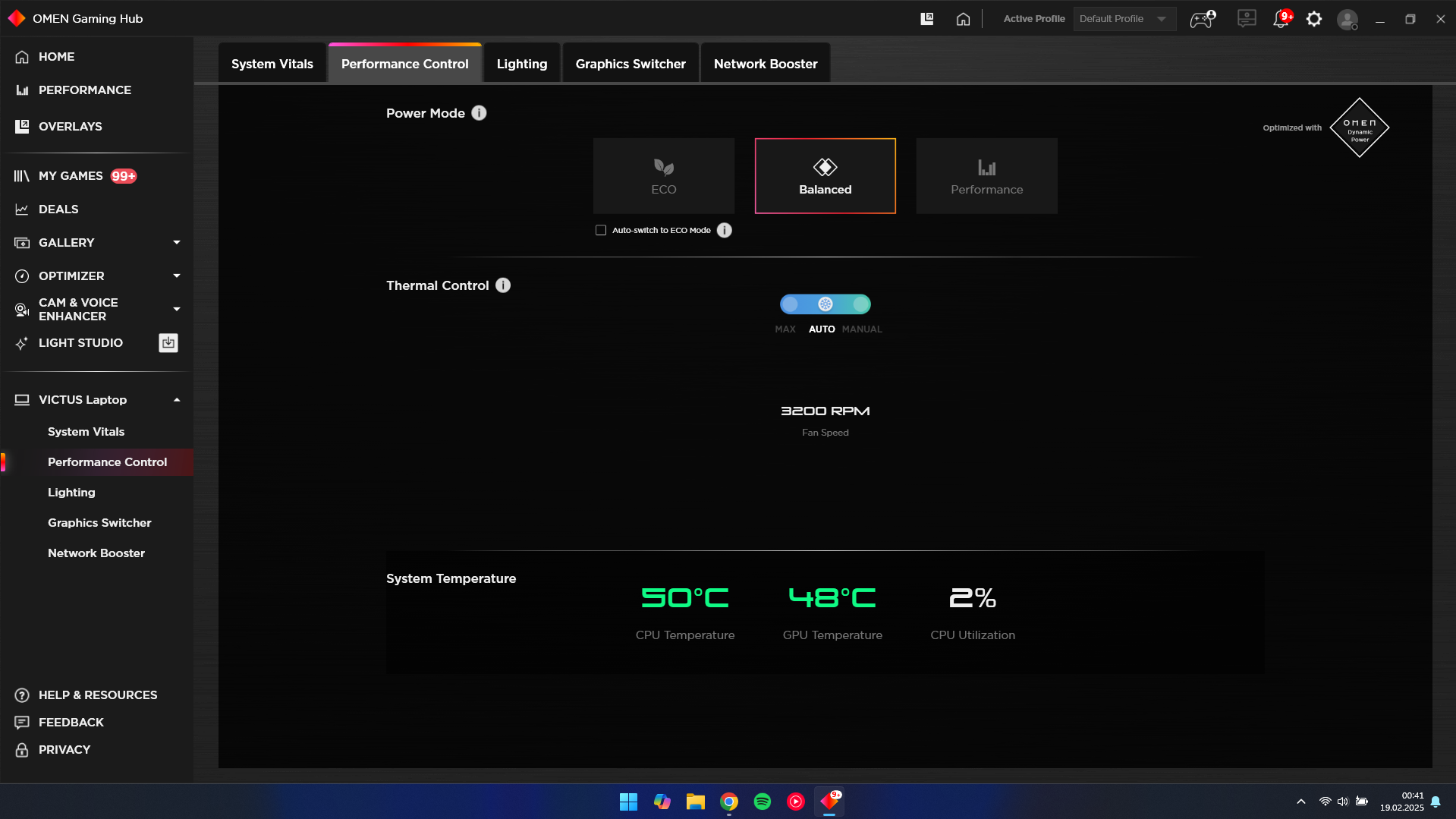Open the user account avatar
Screen dimensions: 1456x819
1348,19
